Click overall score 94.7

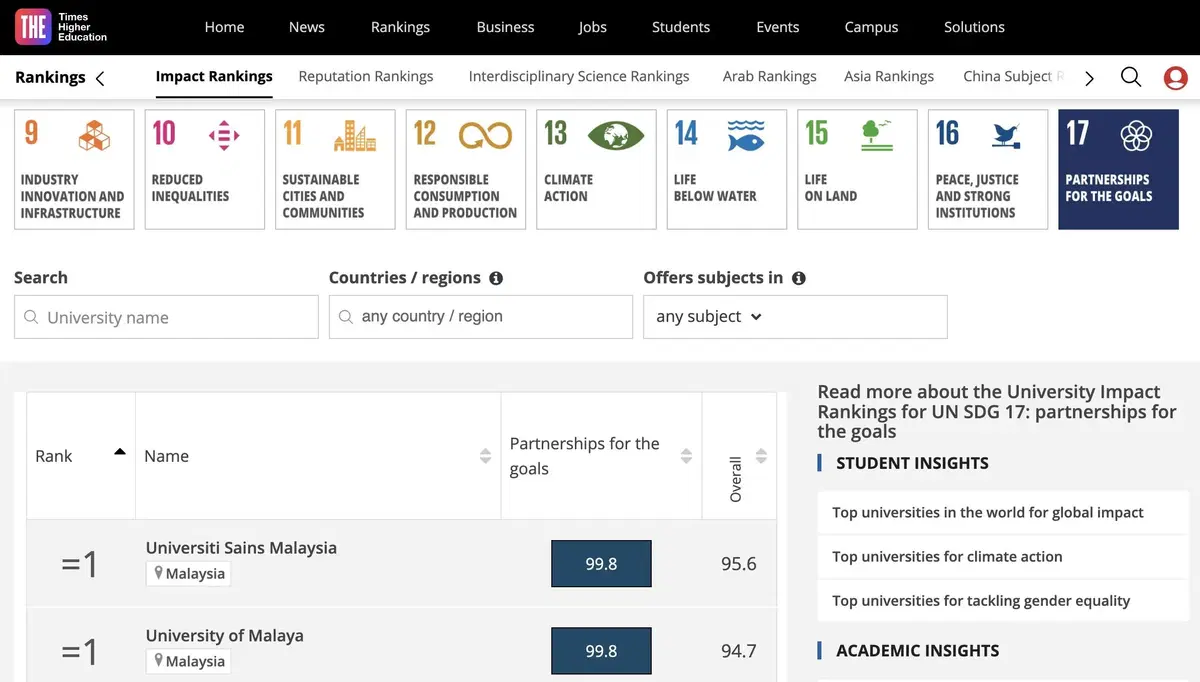pos(739,651)
